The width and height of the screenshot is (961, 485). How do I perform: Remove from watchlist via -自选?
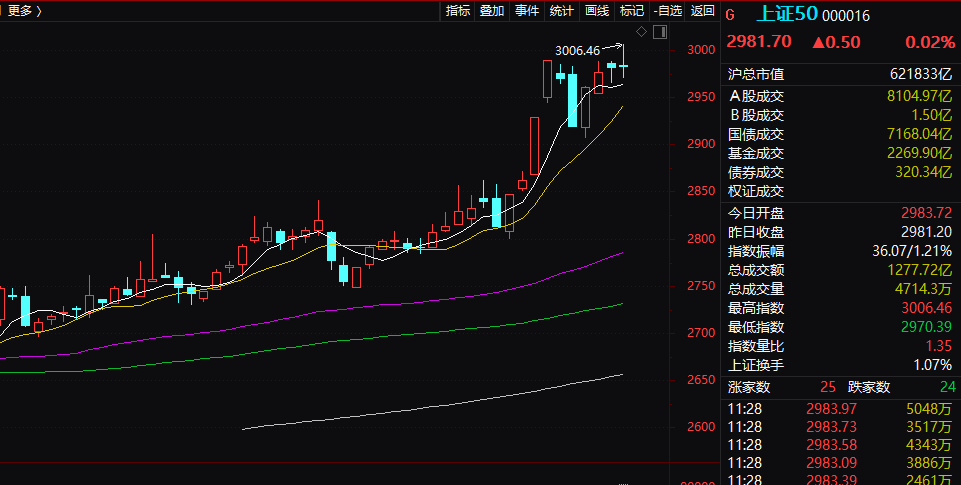click(667, 11)
